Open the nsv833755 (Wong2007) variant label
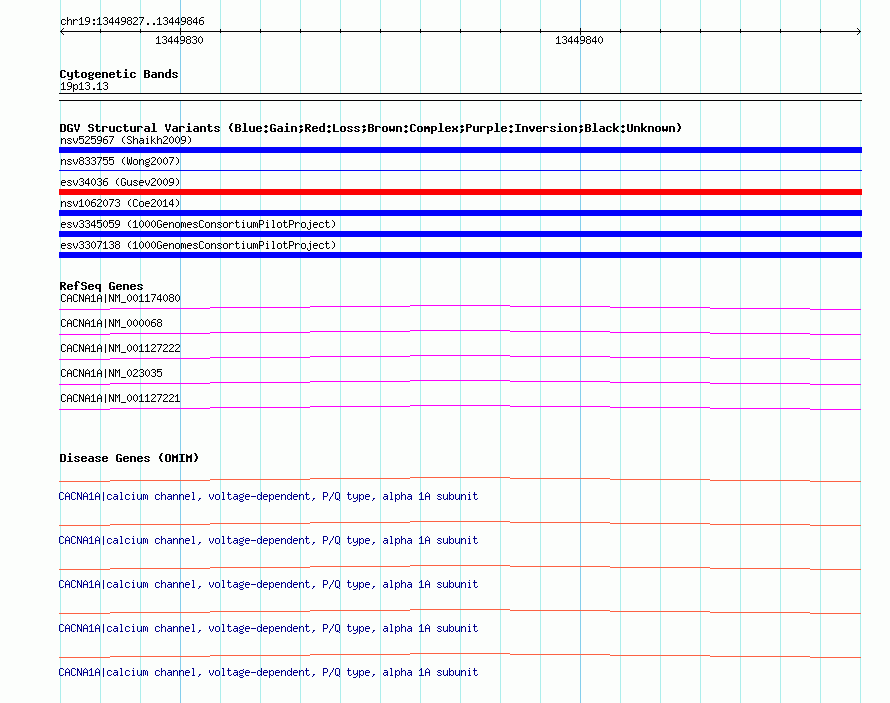This screenshot has width=890, height=703. point(120,161)
